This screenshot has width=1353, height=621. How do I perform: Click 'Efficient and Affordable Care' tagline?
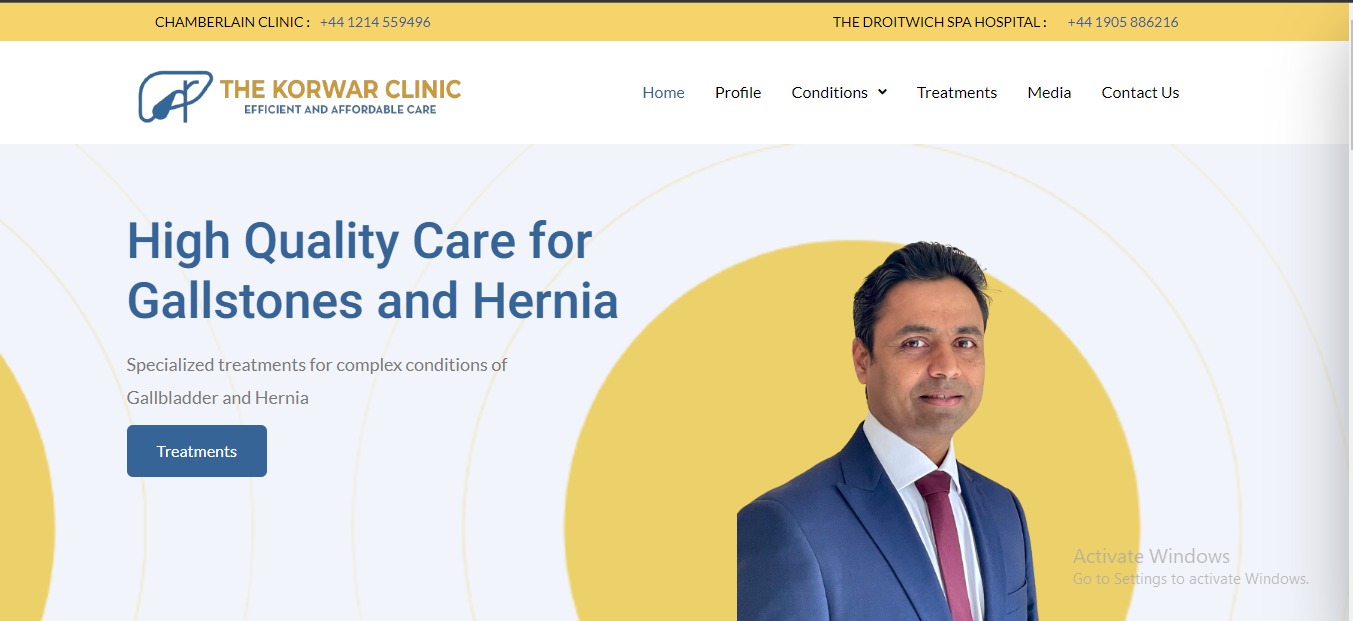(x=340, y=109)
